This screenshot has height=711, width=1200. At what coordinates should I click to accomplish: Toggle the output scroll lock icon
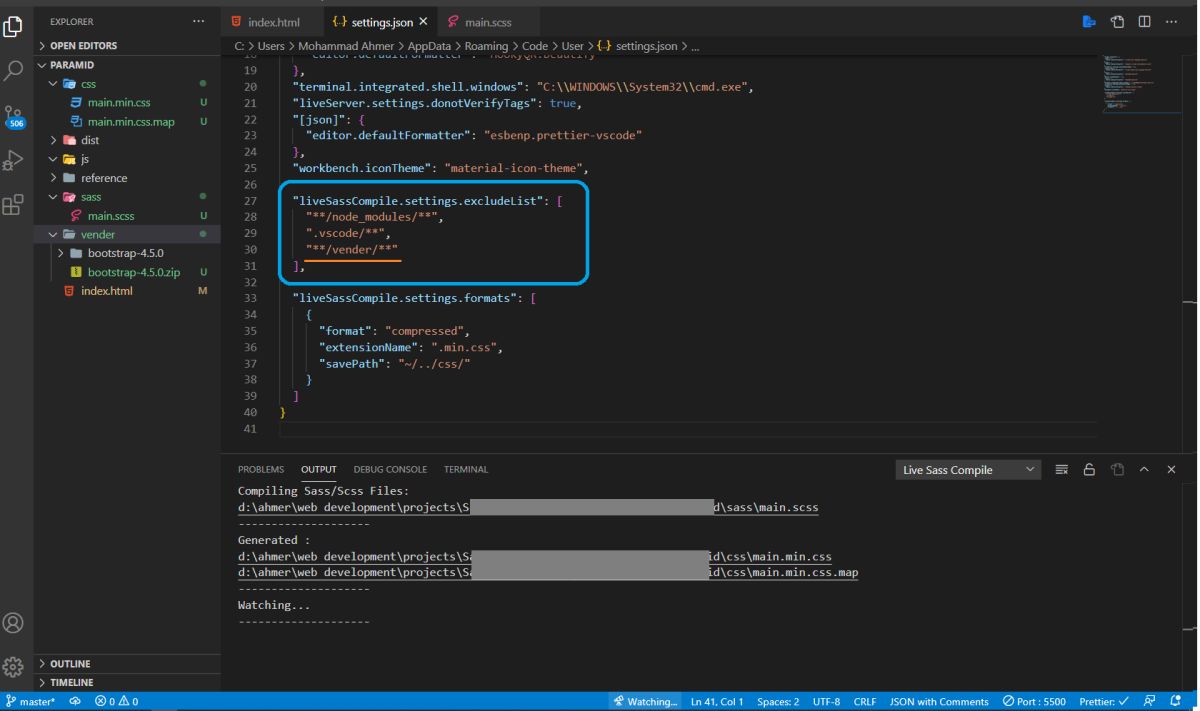click(x=1090, y=470)
